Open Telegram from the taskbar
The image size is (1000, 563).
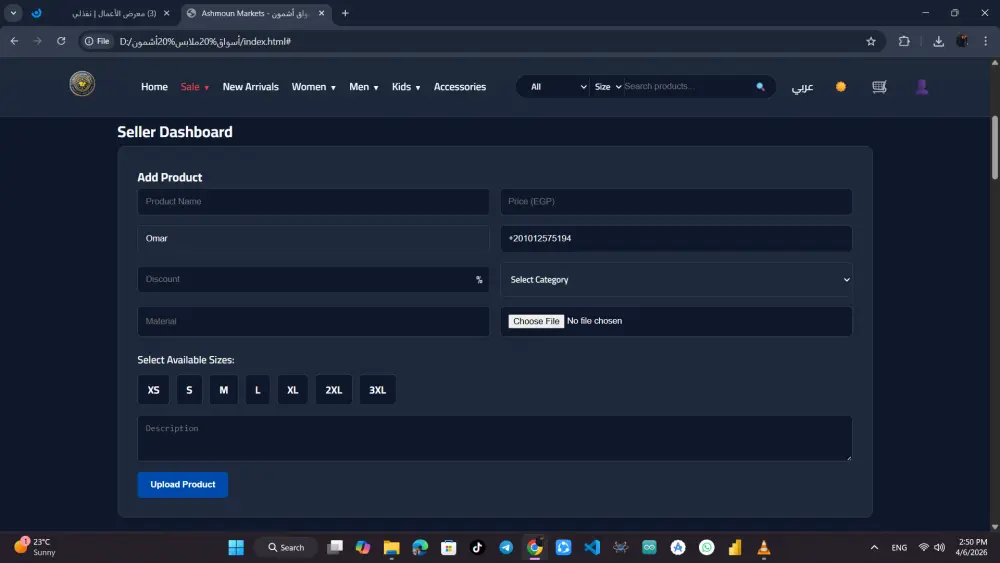(x=506, y=548)
